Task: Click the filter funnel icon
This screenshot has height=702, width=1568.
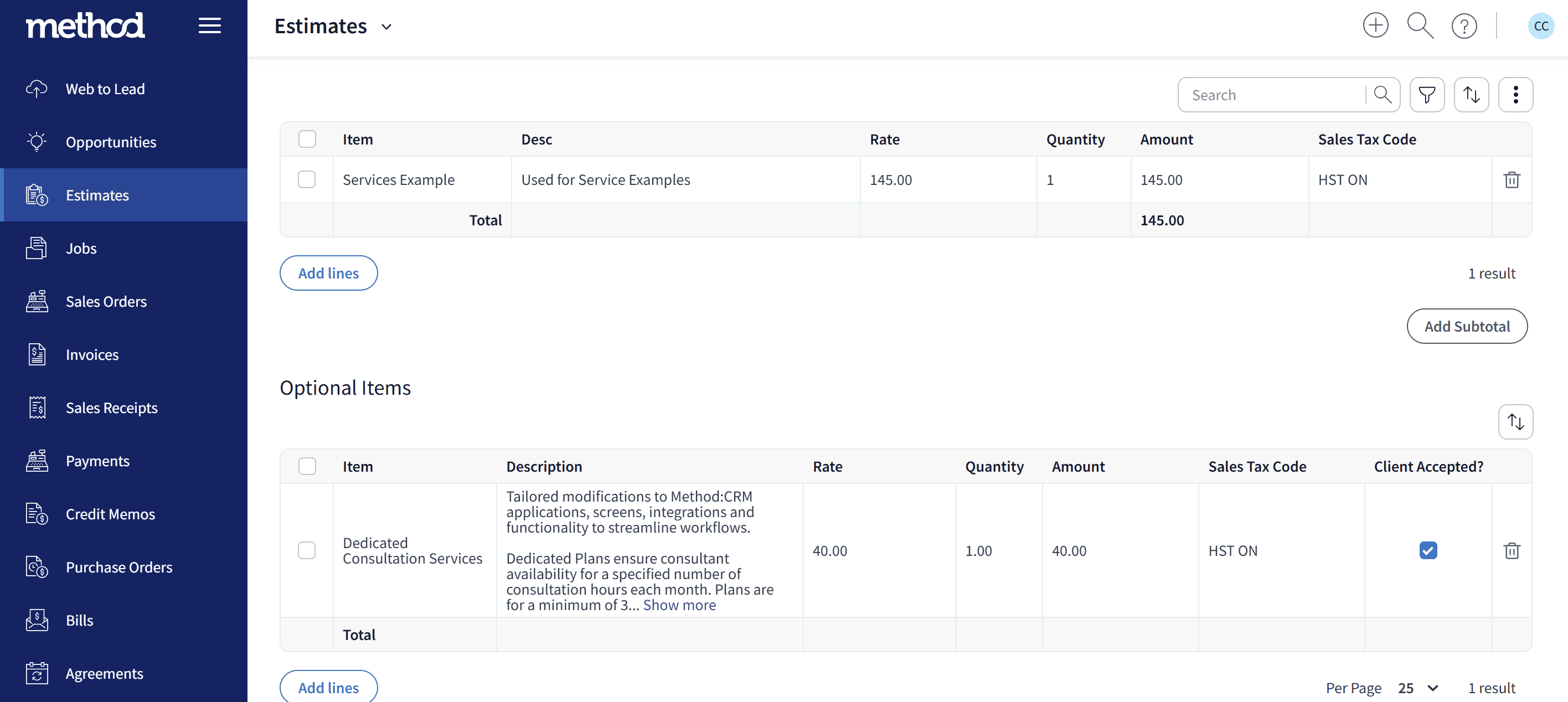Action: point(1427,95)
